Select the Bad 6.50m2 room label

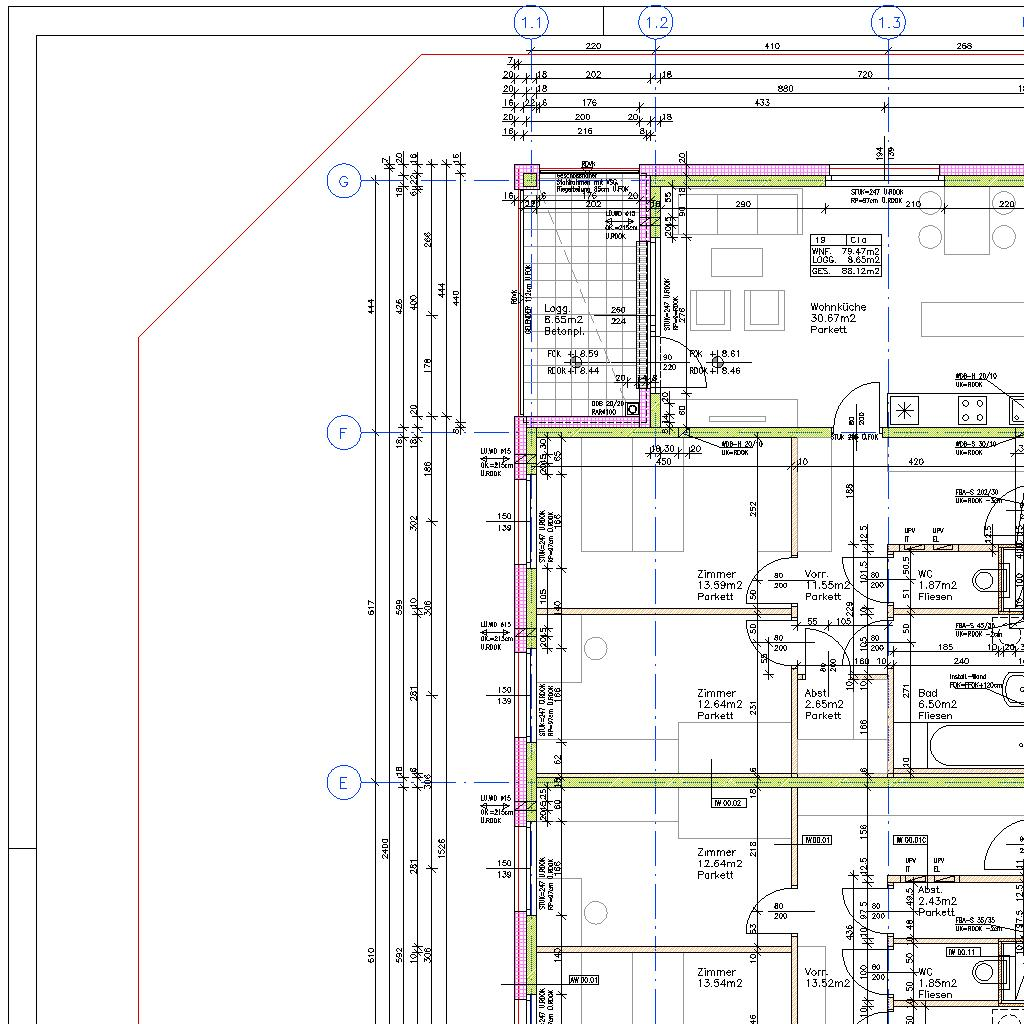[936, 704]
